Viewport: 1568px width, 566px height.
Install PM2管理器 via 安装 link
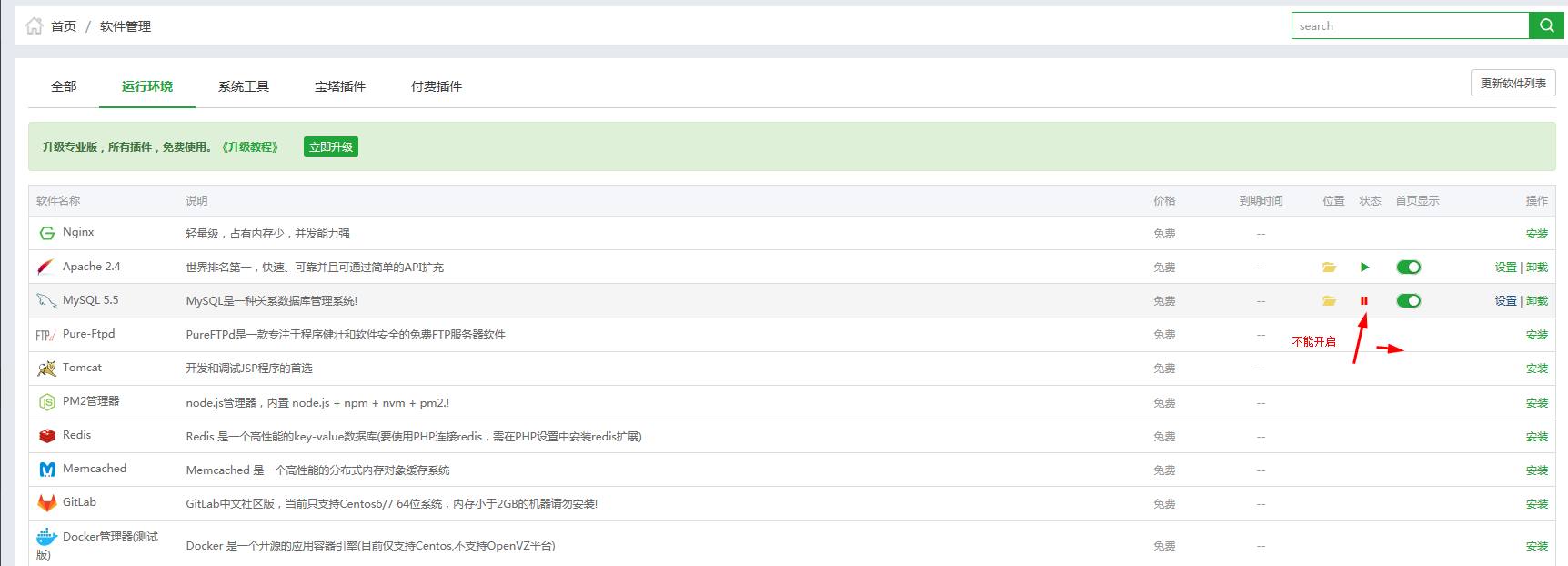coord(1537,403)
